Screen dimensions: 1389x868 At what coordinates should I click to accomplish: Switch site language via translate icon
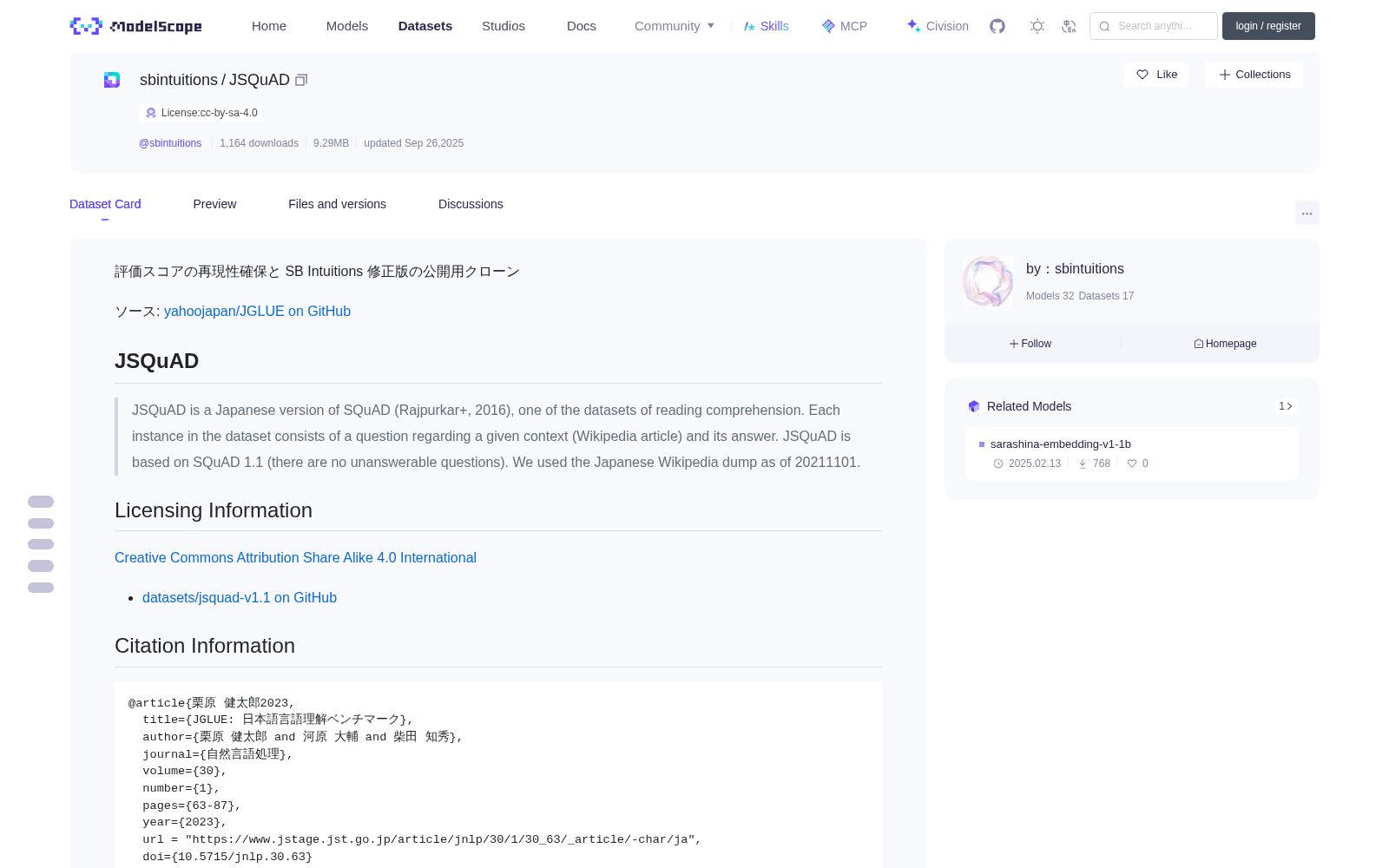click(1069, 26)
